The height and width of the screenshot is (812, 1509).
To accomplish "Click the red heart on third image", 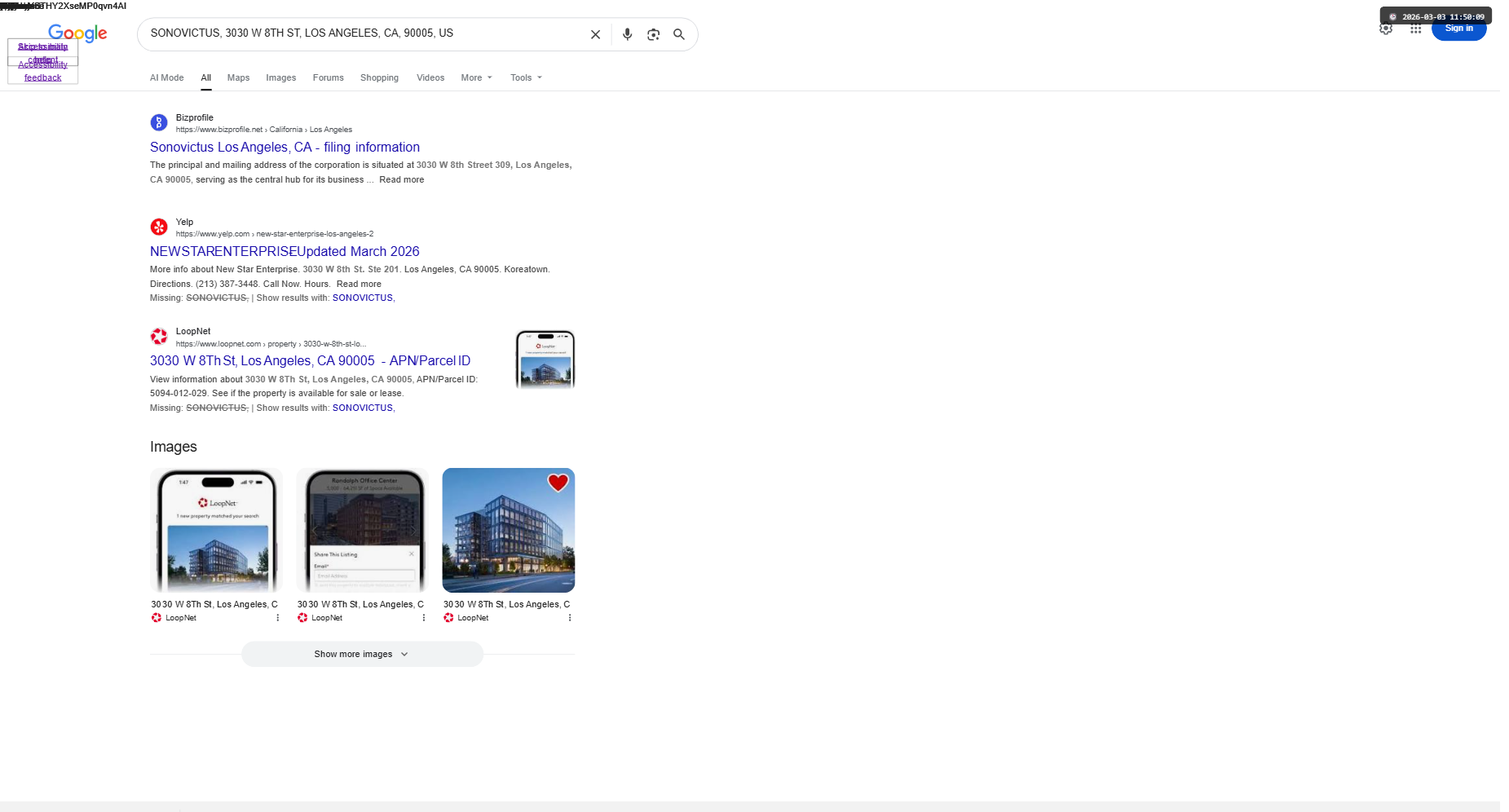I will [558, 483].
